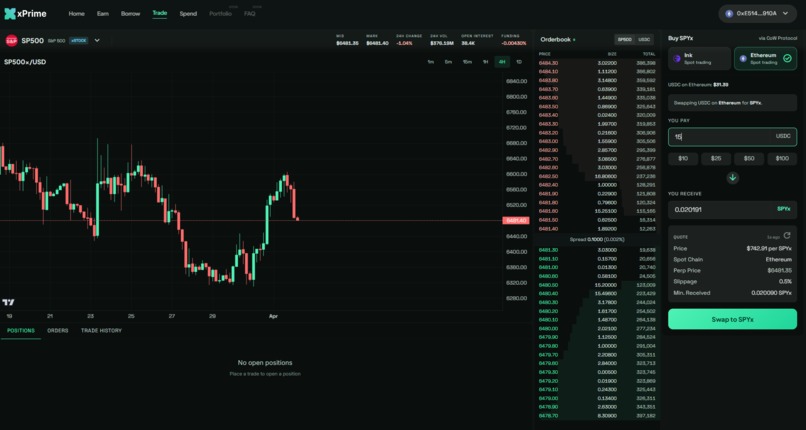Click the SP500x/USD chart title
Viewport: 806px width, 430px height.
[25, 62]
